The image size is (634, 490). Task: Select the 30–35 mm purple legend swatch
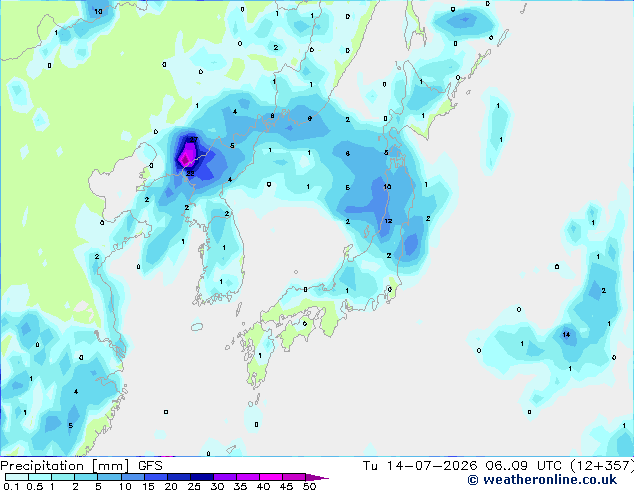224,477
